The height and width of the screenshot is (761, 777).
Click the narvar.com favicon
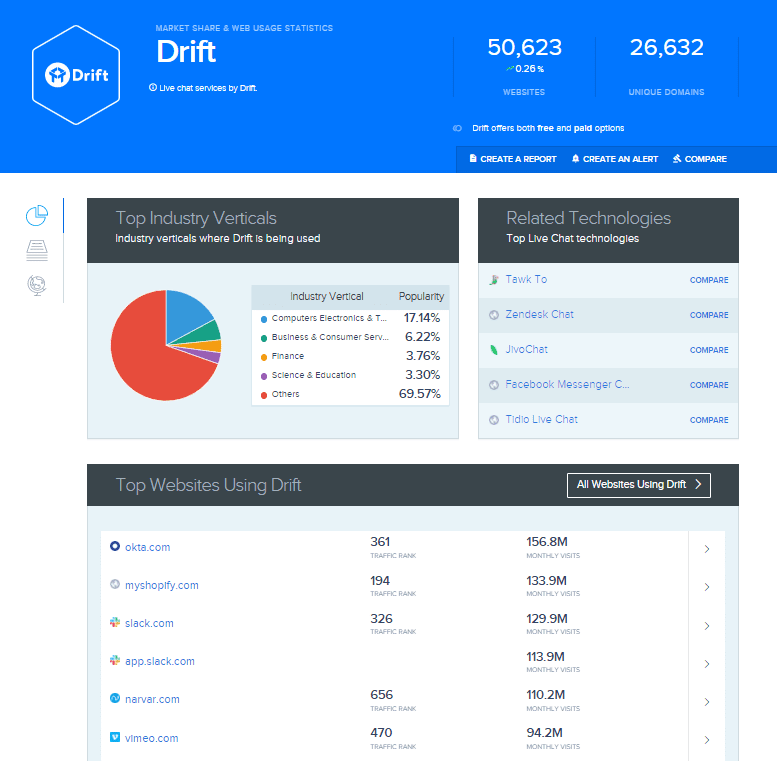pos(115,698)
